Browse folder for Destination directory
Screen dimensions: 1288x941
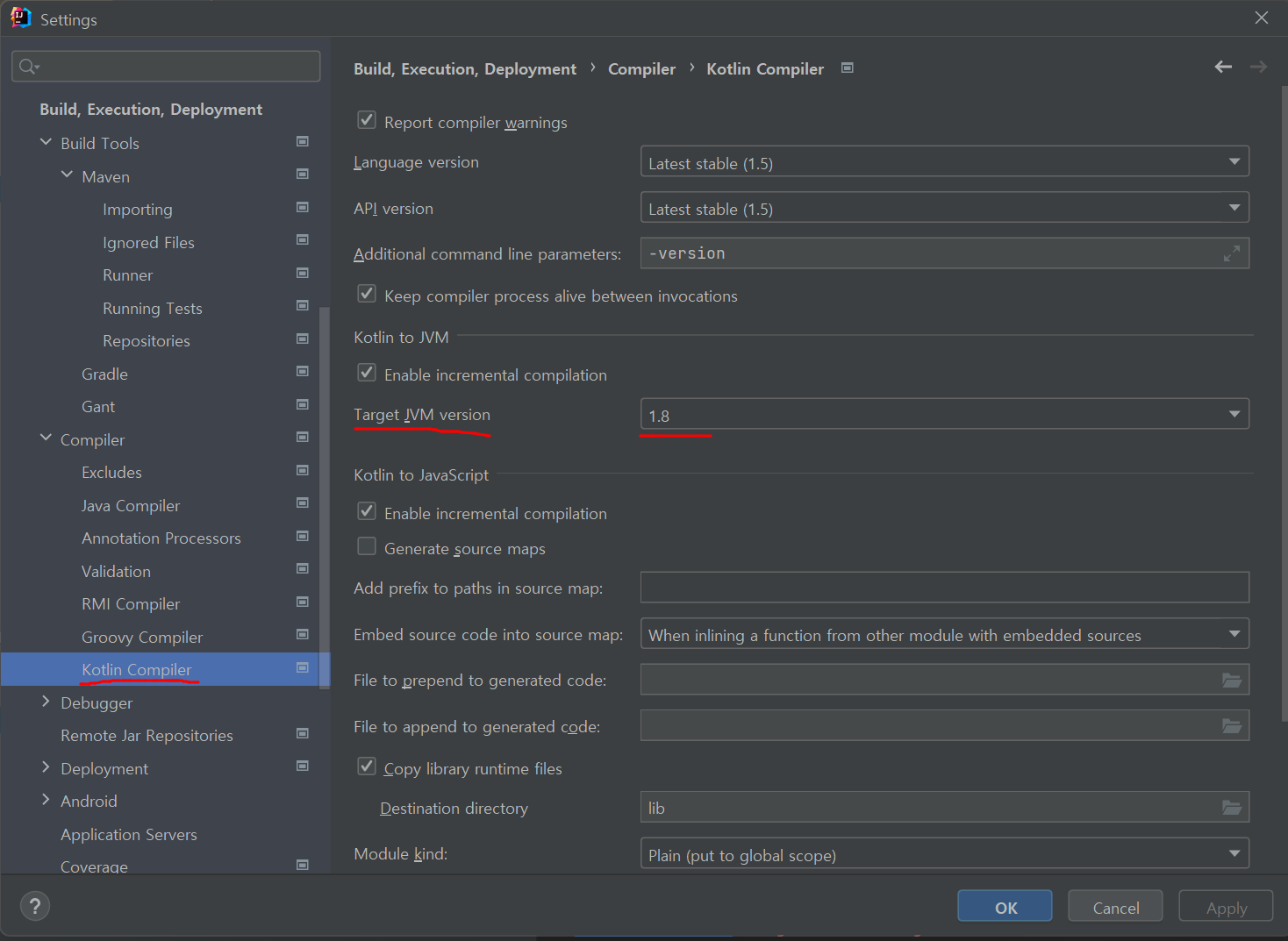[x=1232, y=807]
